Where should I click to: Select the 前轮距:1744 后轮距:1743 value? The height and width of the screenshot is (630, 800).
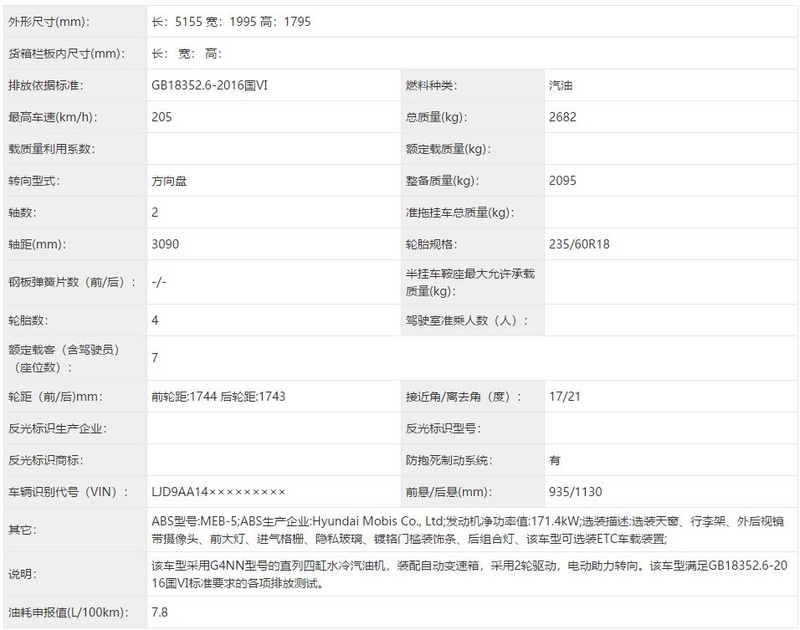(218, 397)
